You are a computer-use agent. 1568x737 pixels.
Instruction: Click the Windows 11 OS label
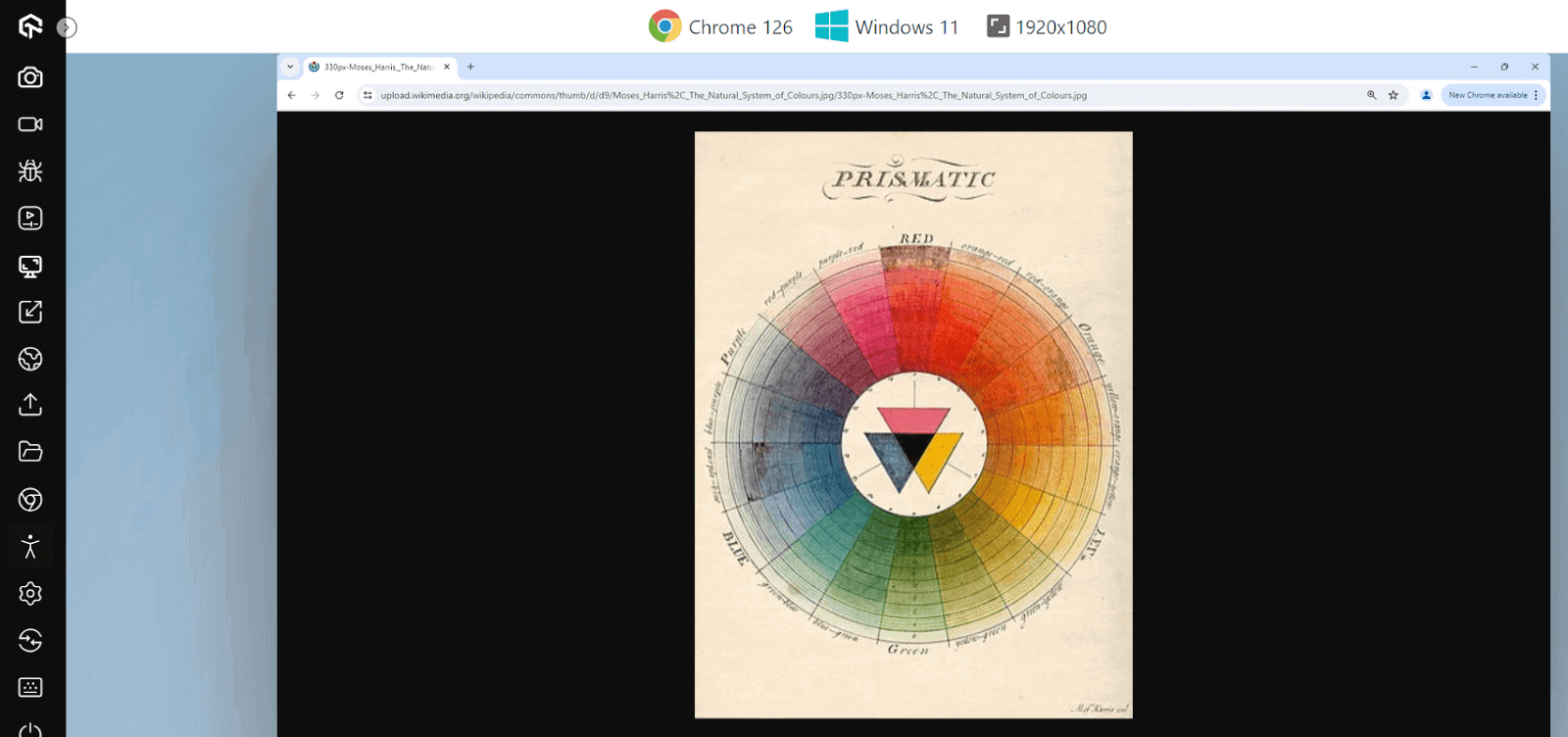pyautogui.click(x=887, y=26)
